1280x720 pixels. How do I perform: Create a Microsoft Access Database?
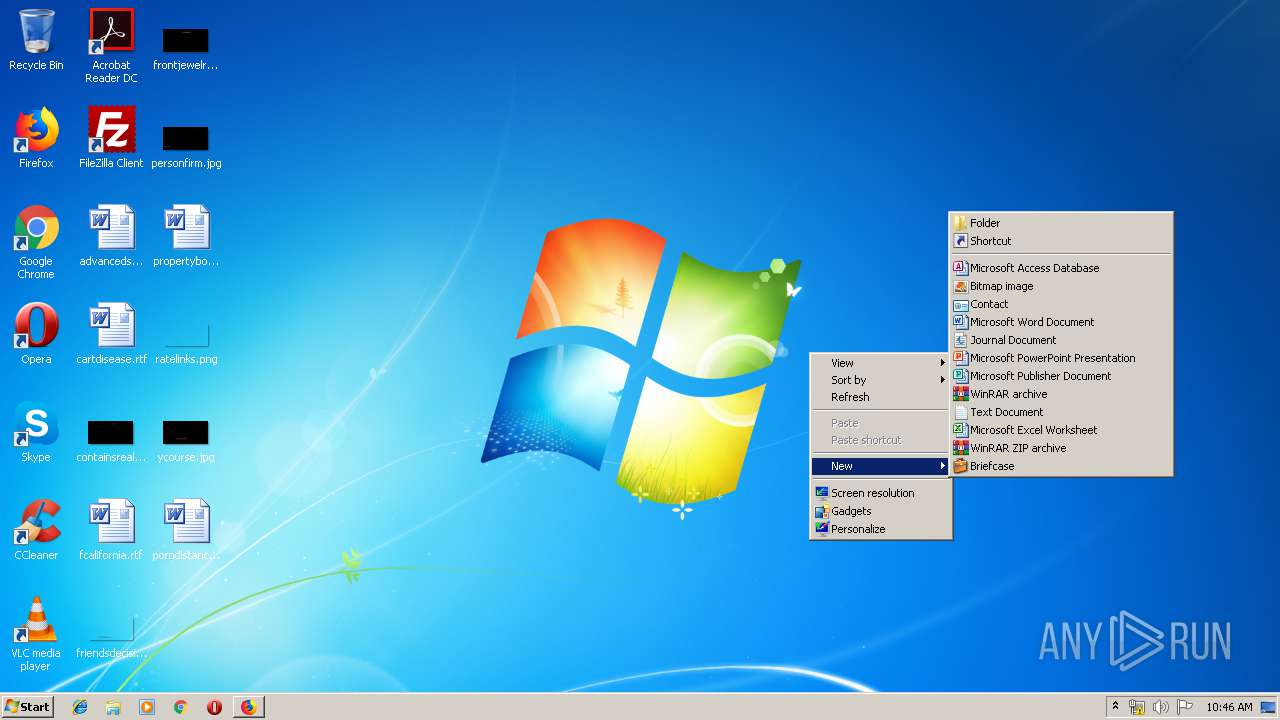pyautogui.click(x=1060, y=268)
